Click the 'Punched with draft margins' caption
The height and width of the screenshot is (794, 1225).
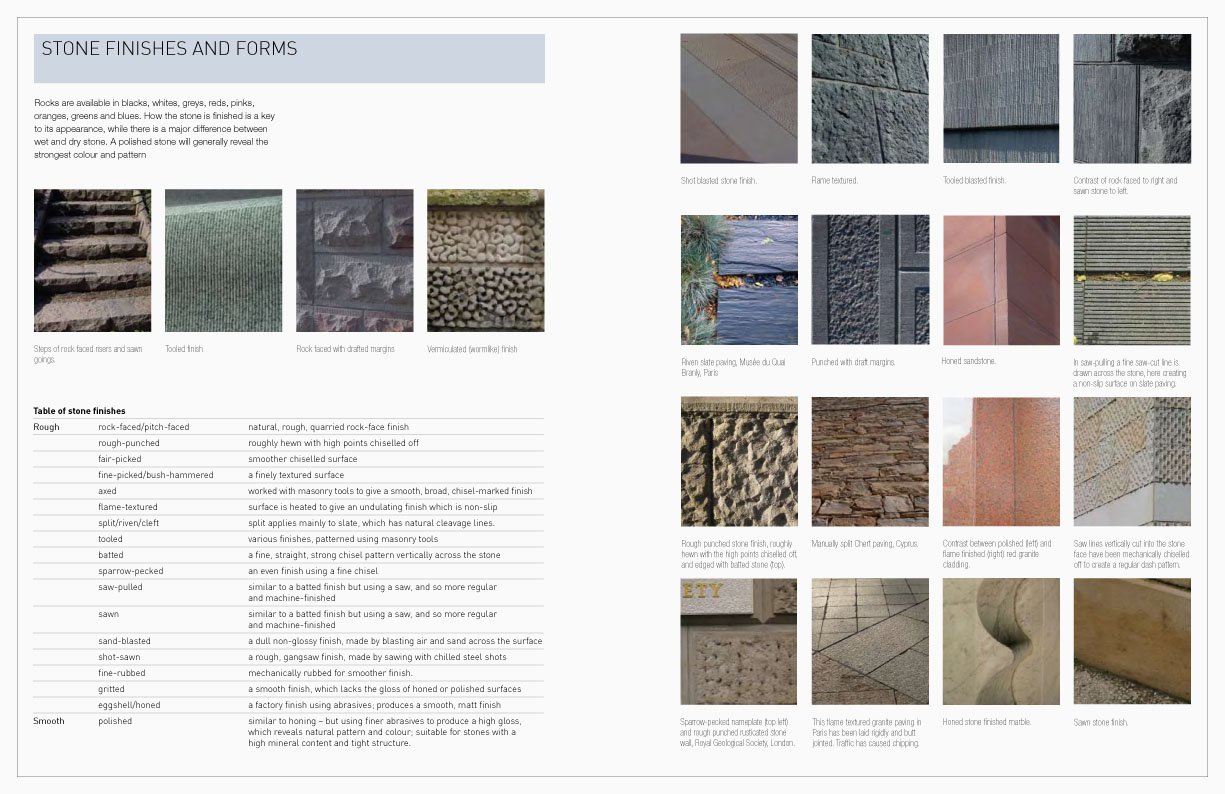coord(853,362)
